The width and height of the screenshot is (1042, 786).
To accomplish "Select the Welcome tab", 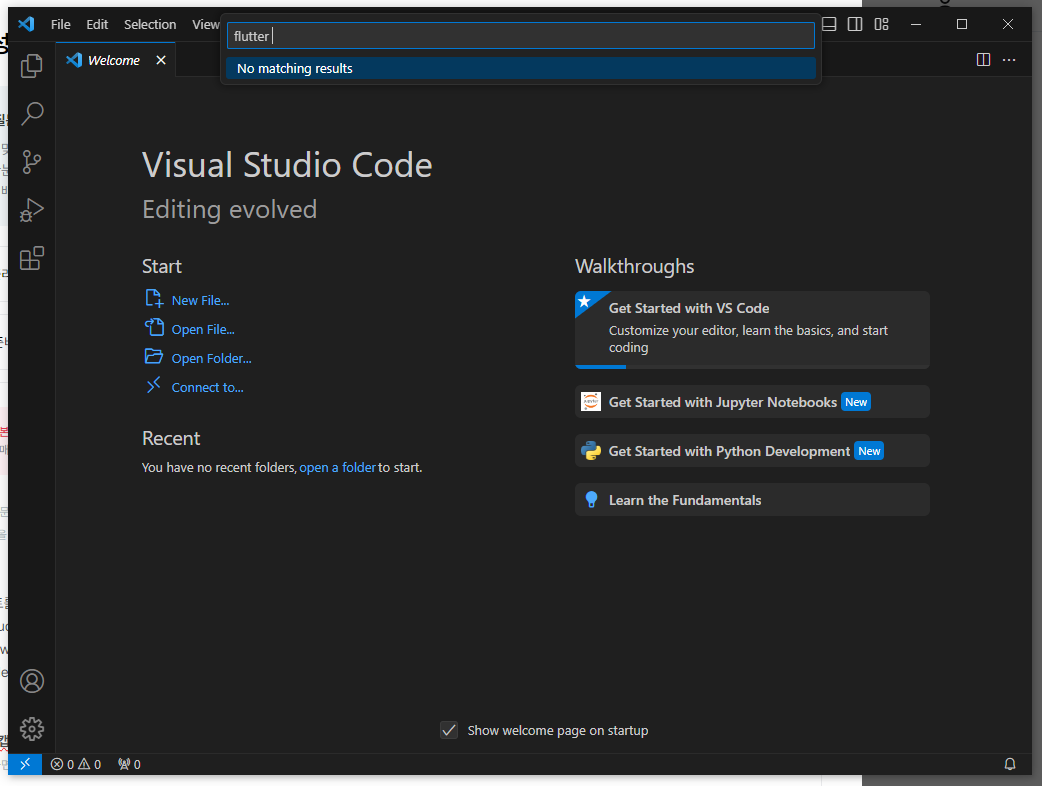I will (114, 60).
